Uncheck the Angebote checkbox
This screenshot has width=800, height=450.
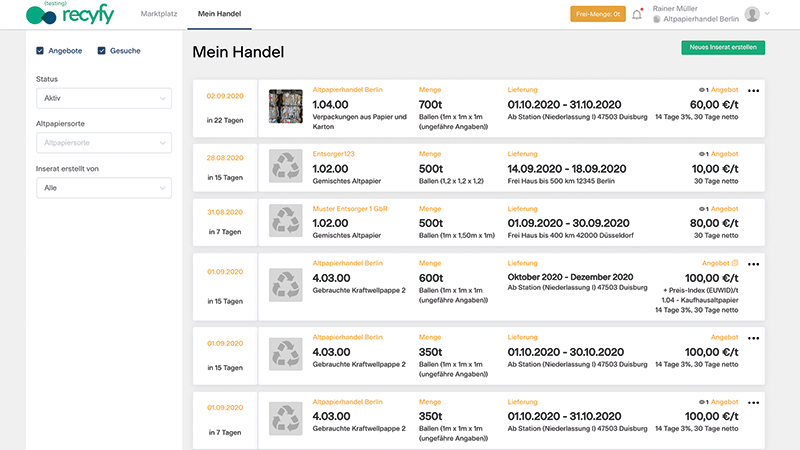pyautogui.click(x=40, y=51)
